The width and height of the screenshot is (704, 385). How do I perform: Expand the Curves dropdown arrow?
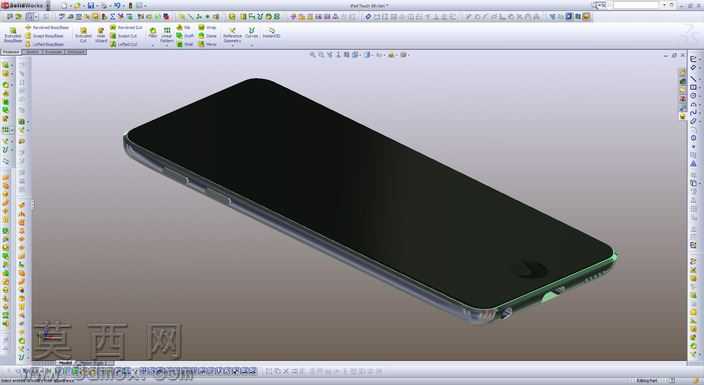point(251,45)
